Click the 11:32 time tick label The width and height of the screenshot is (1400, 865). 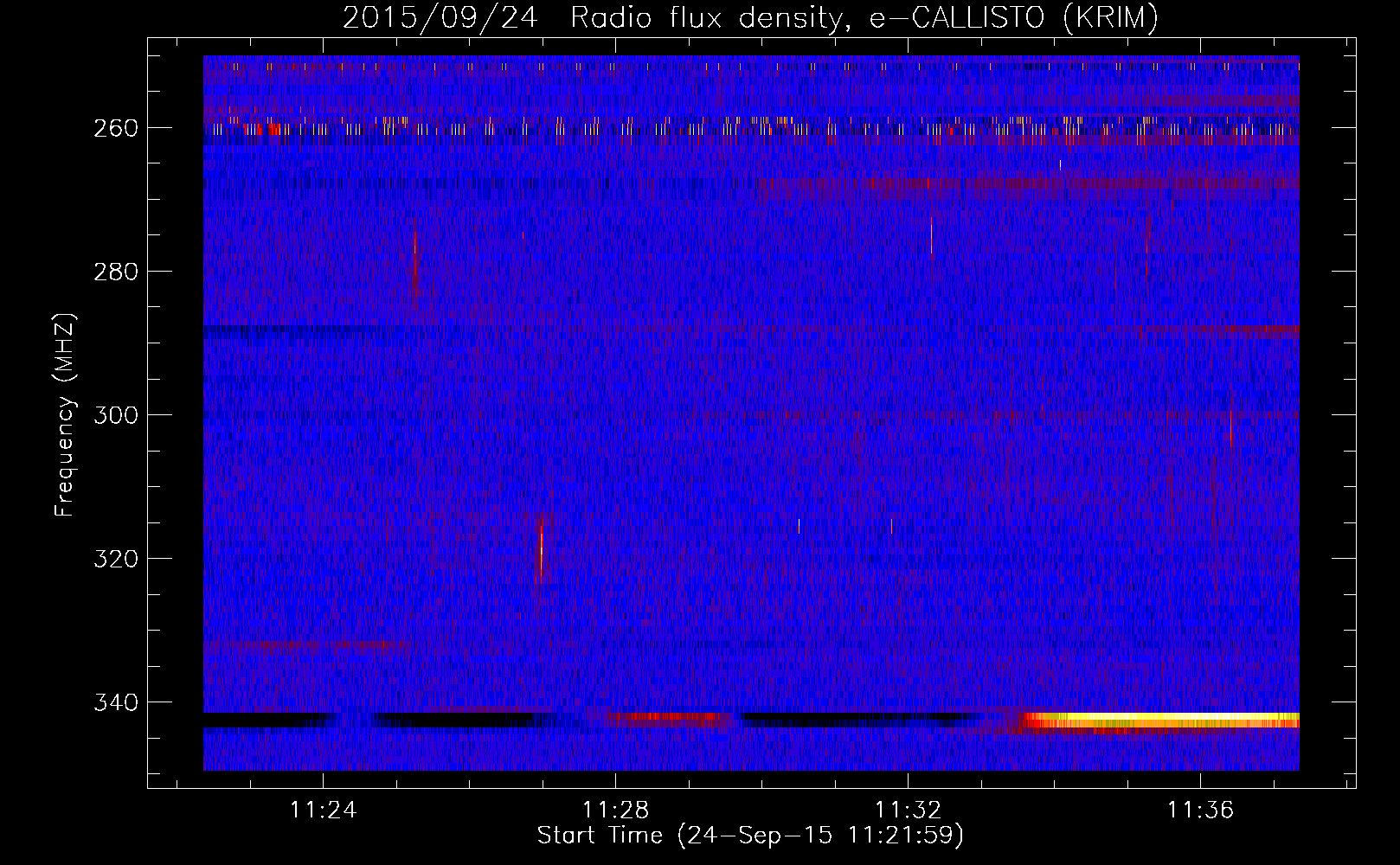click(908, 811)
